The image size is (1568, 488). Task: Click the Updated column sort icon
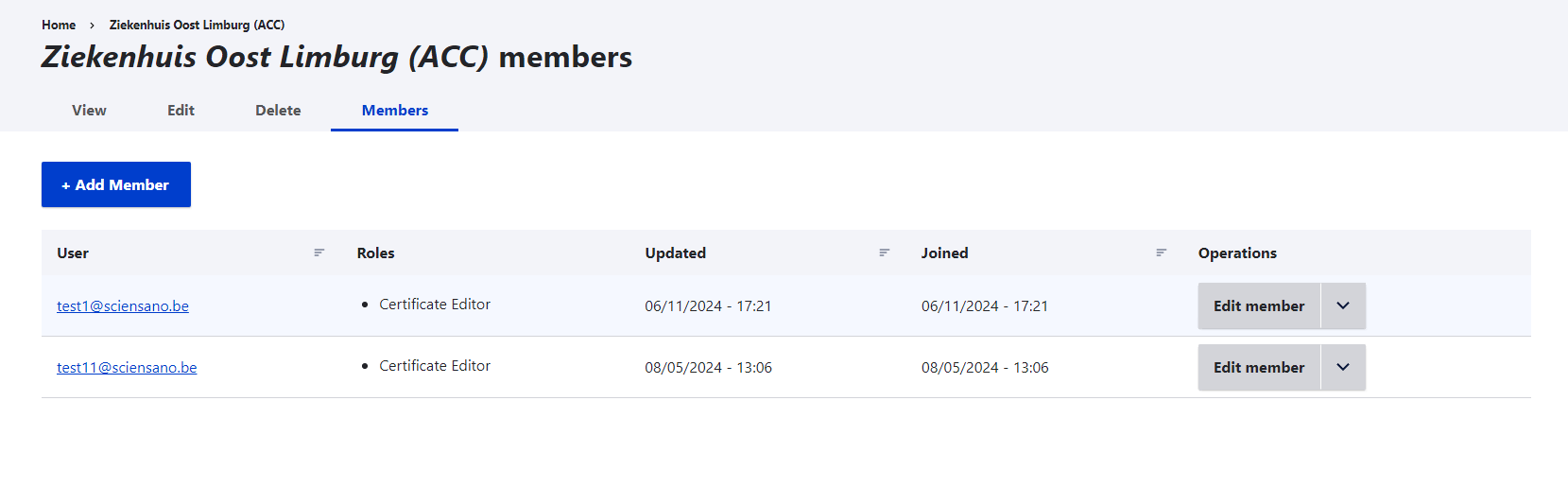pos(885,253)
